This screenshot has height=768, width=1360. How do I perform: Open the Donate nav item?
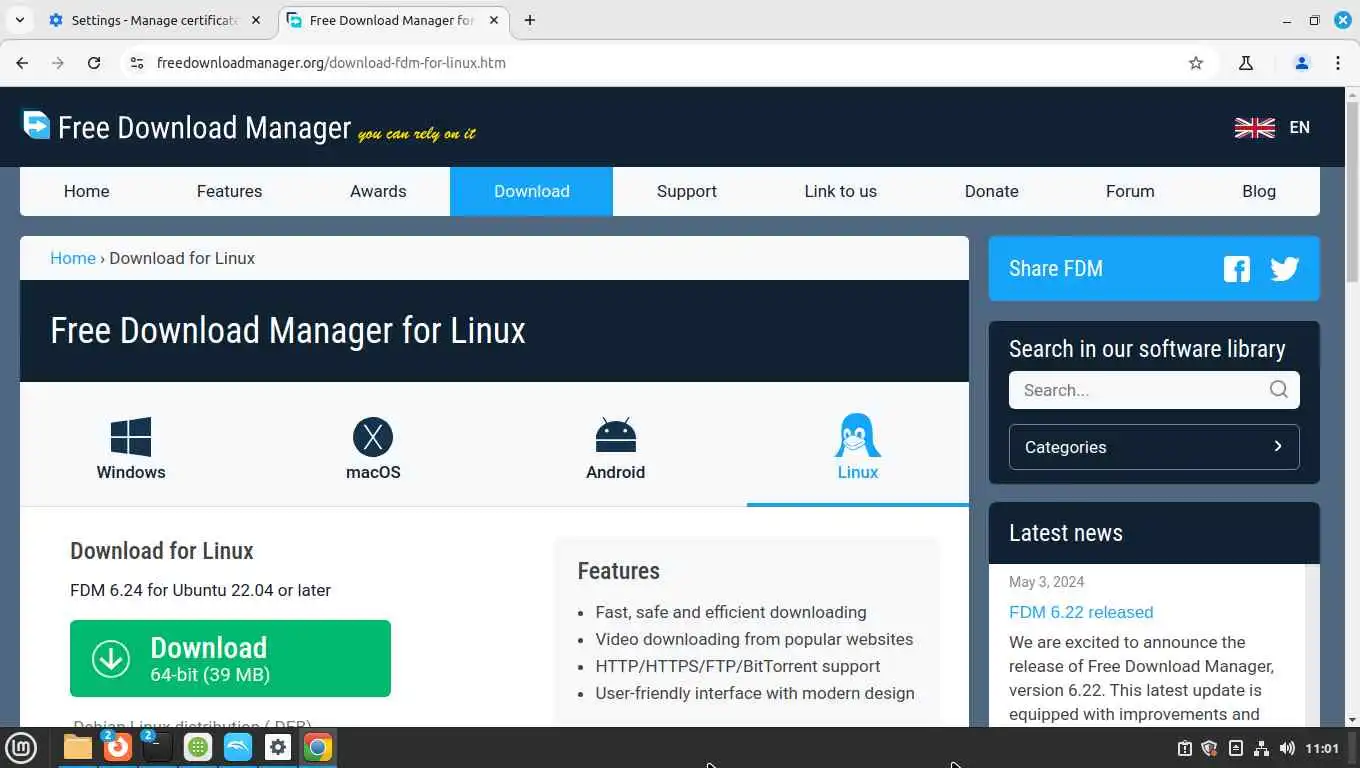(x=992, y=191)
